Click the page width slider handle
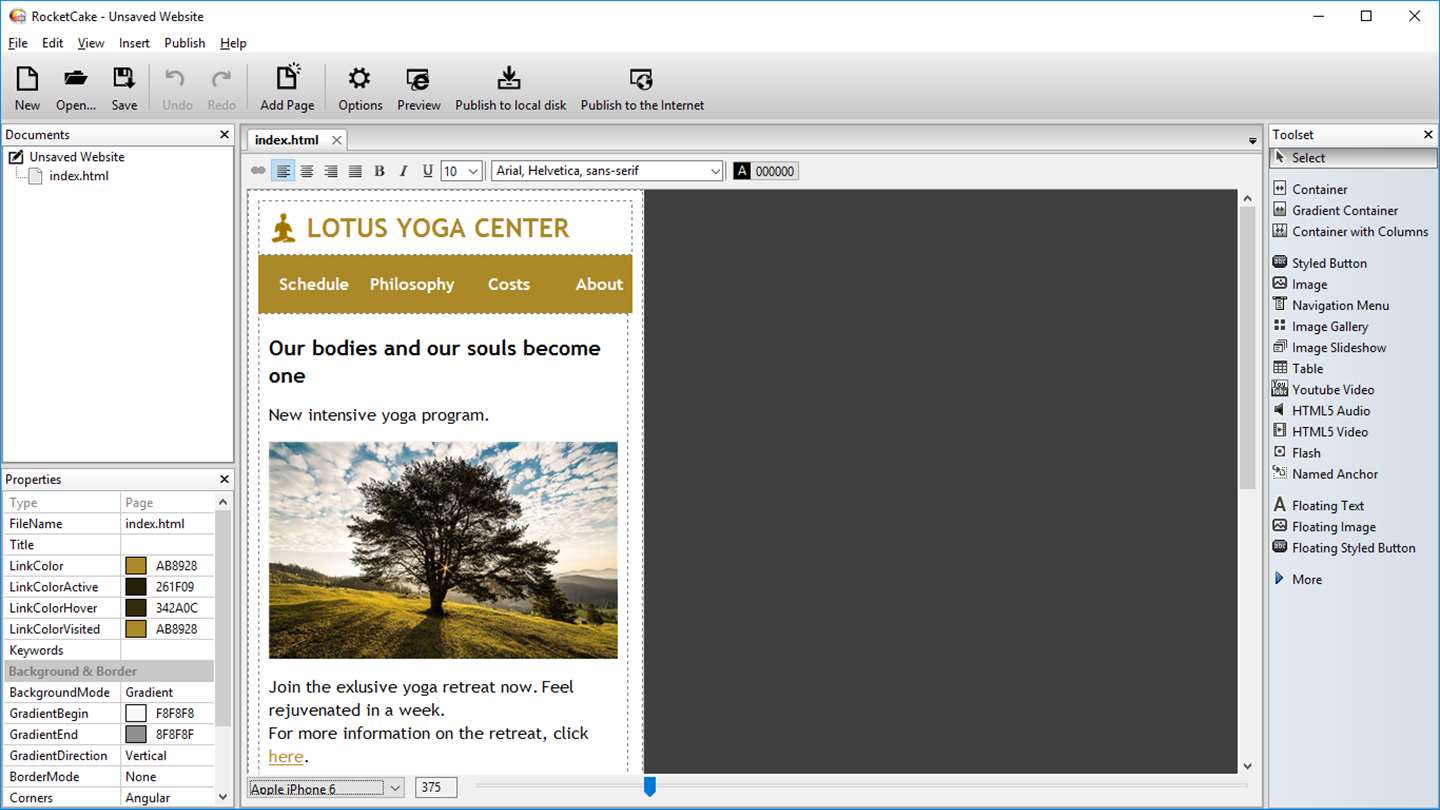Screen dimensions: 1440x810 (x=649, y=787)
